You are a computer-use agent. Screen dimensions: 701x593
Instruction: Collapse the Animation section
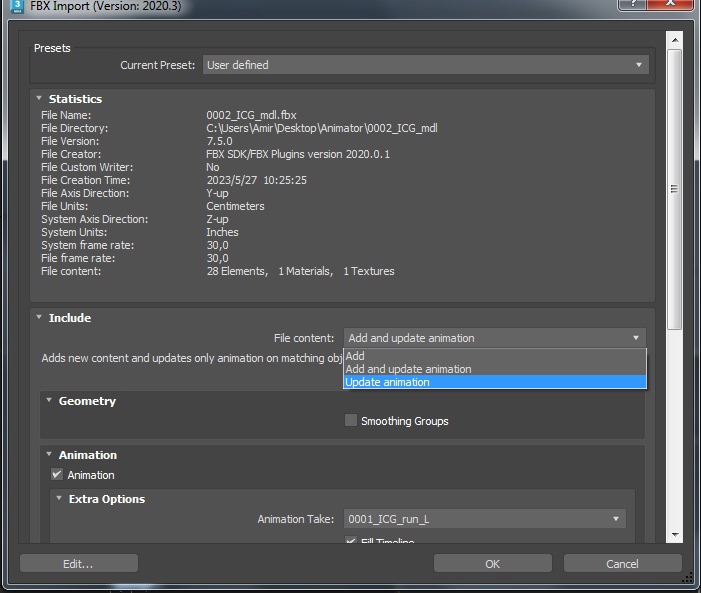pyautogui.click(x=49, y=454)
